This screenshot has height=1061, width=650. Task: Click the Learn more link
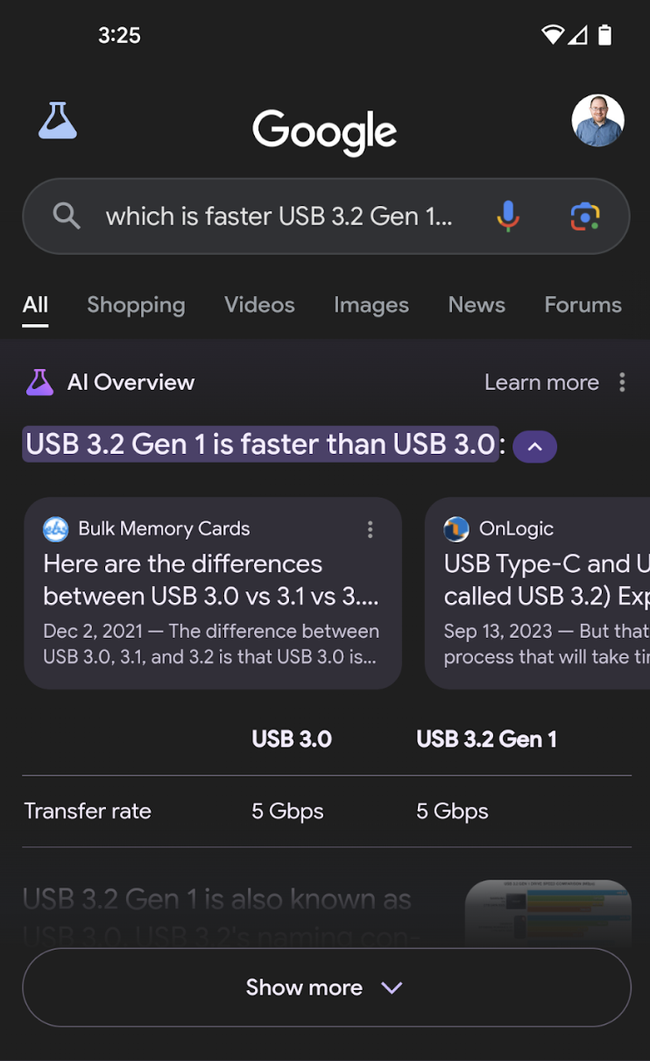(541, 382)
